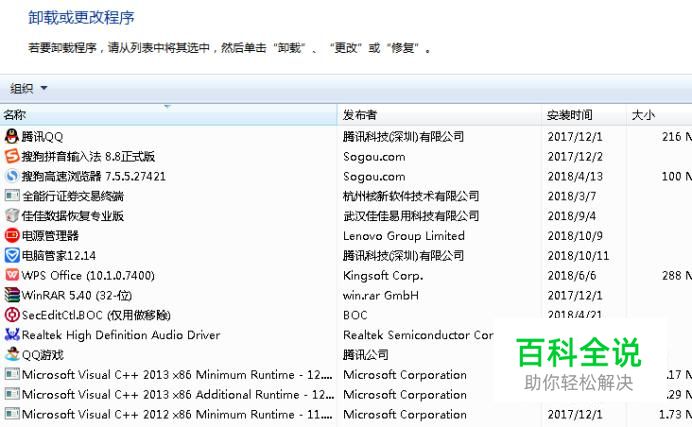
Task: Click install date 2017/12/2
Action: pyautogui.click(x=575, y=157)
